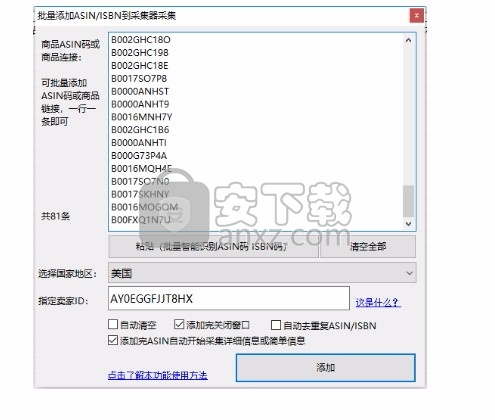This screenshot has height=420, width=495.
Task: Click the scroll up arrow in ASIN list
Action: 408,40
